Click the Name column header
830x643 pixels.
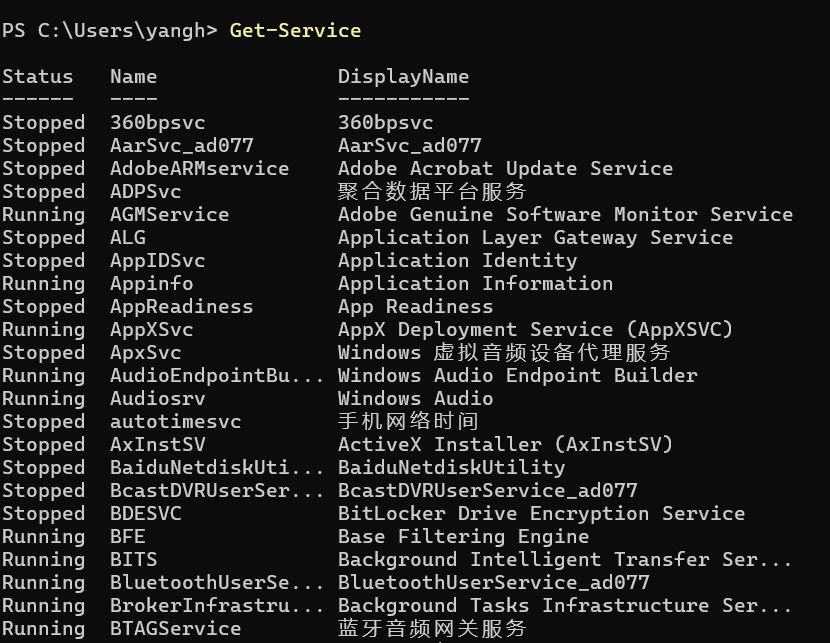point(133,76)
